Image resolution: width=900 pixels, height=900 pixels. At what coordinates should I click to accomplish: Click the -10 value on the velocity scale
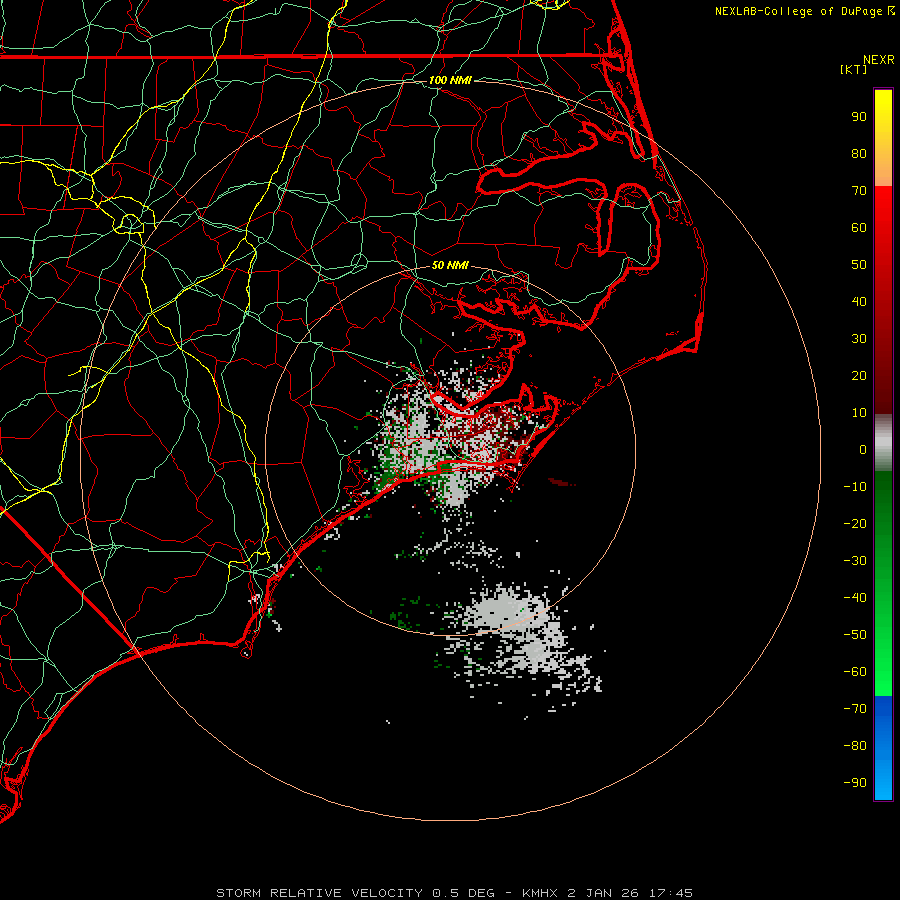coord(855,487)
